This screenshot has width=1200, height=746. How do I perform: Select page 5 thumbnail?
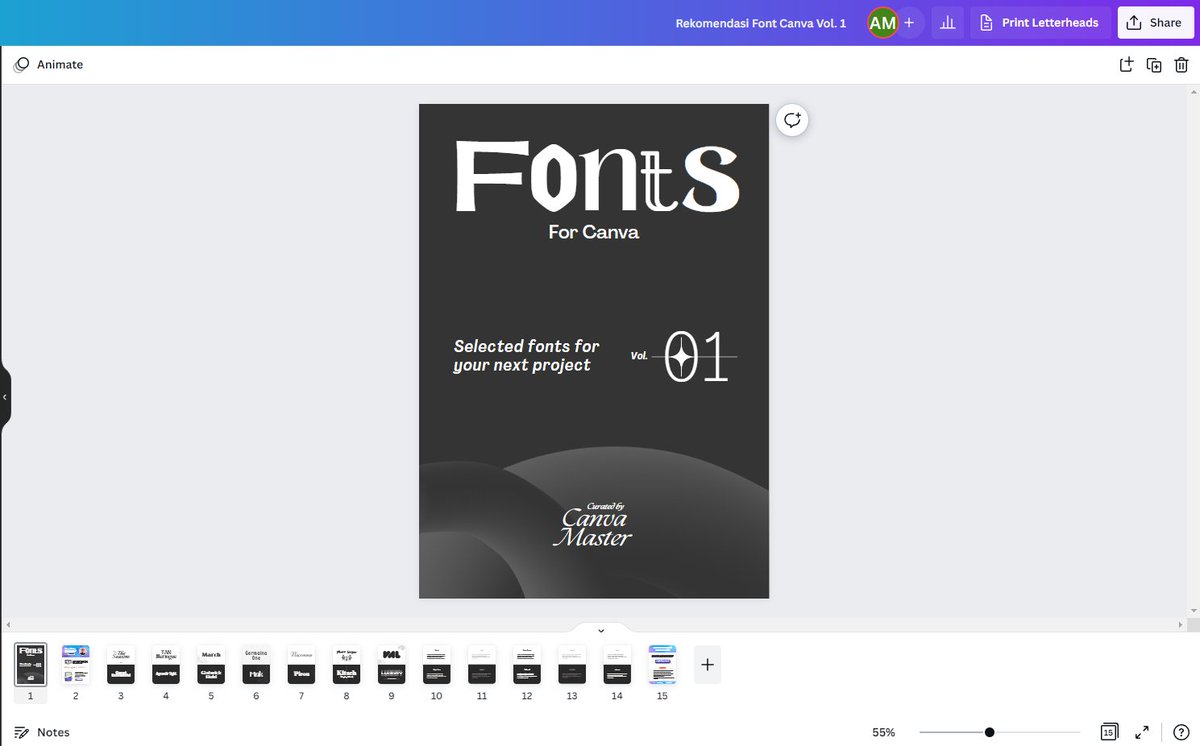(211, 664)
